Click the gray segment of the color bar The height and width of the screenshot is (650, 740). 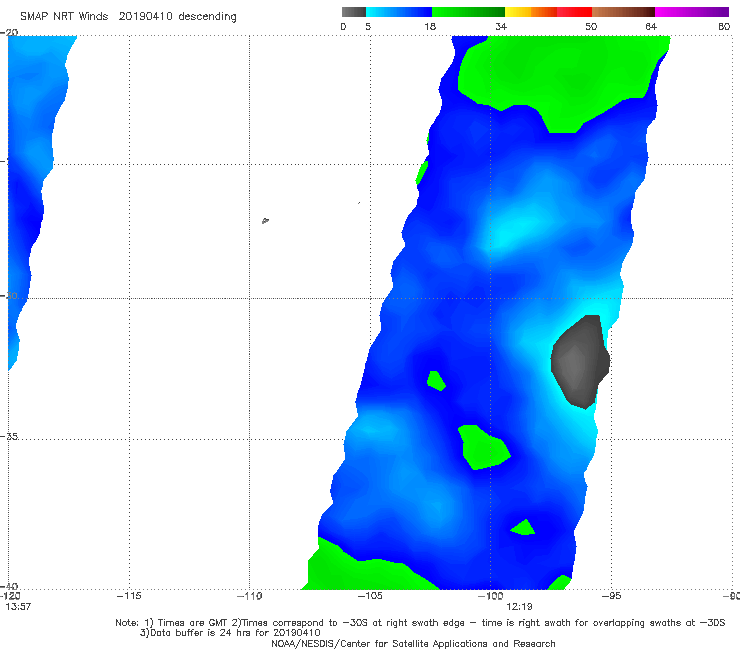(x=353, y=12)
